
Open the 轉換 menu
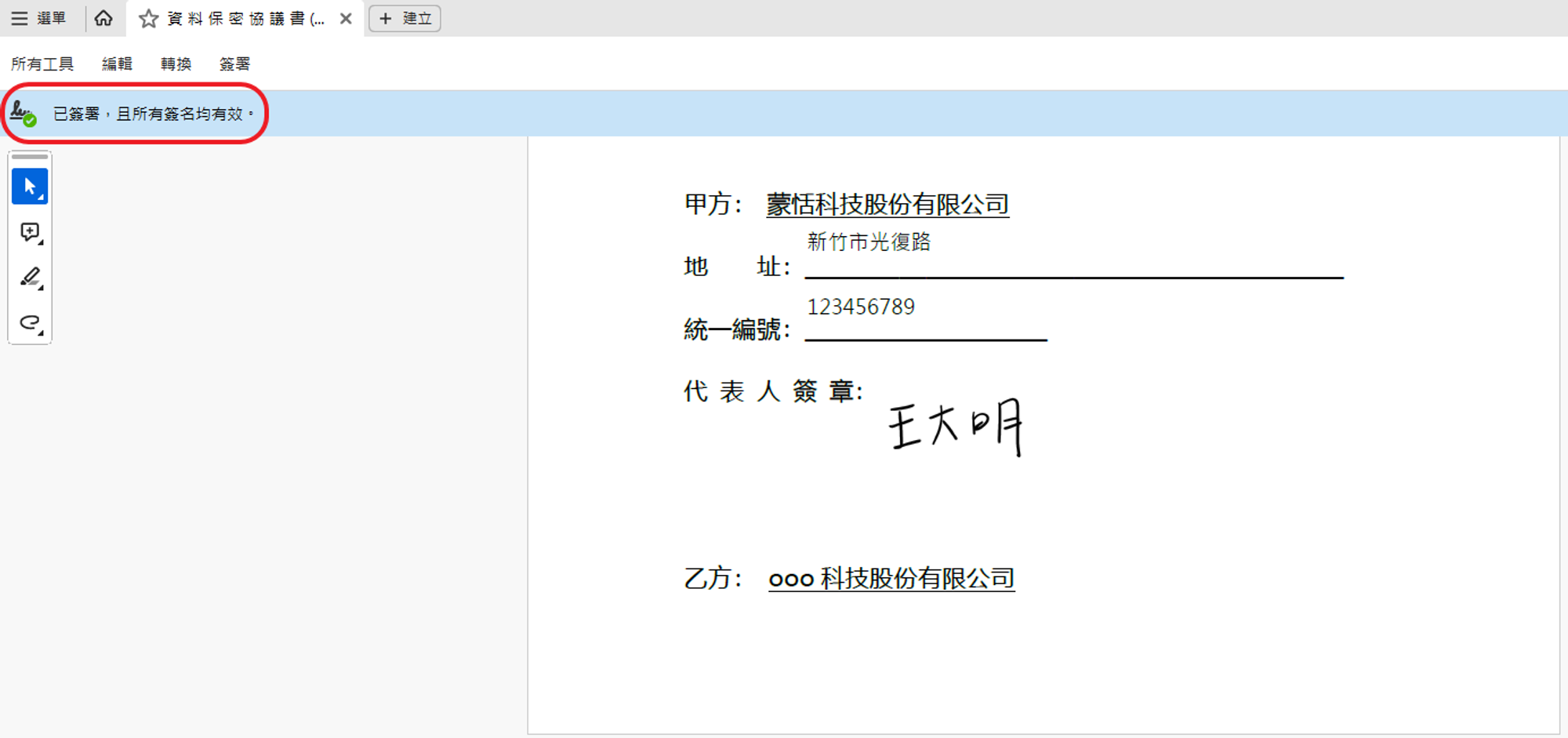[x=176, y=64]
